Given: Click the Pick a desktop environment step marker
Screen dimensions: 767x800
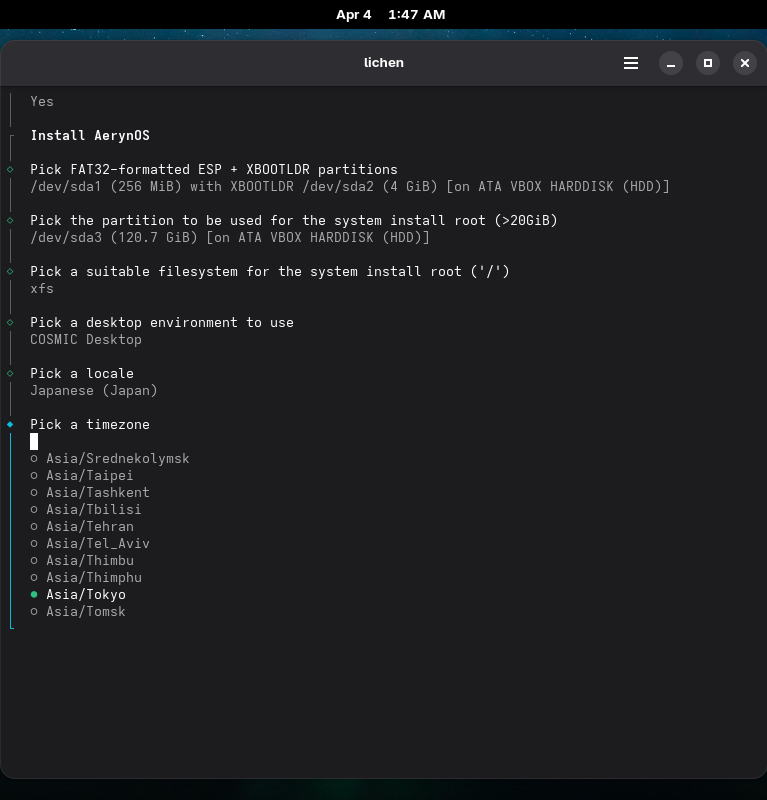Looking at the screenshot, I should pos(10,322).
